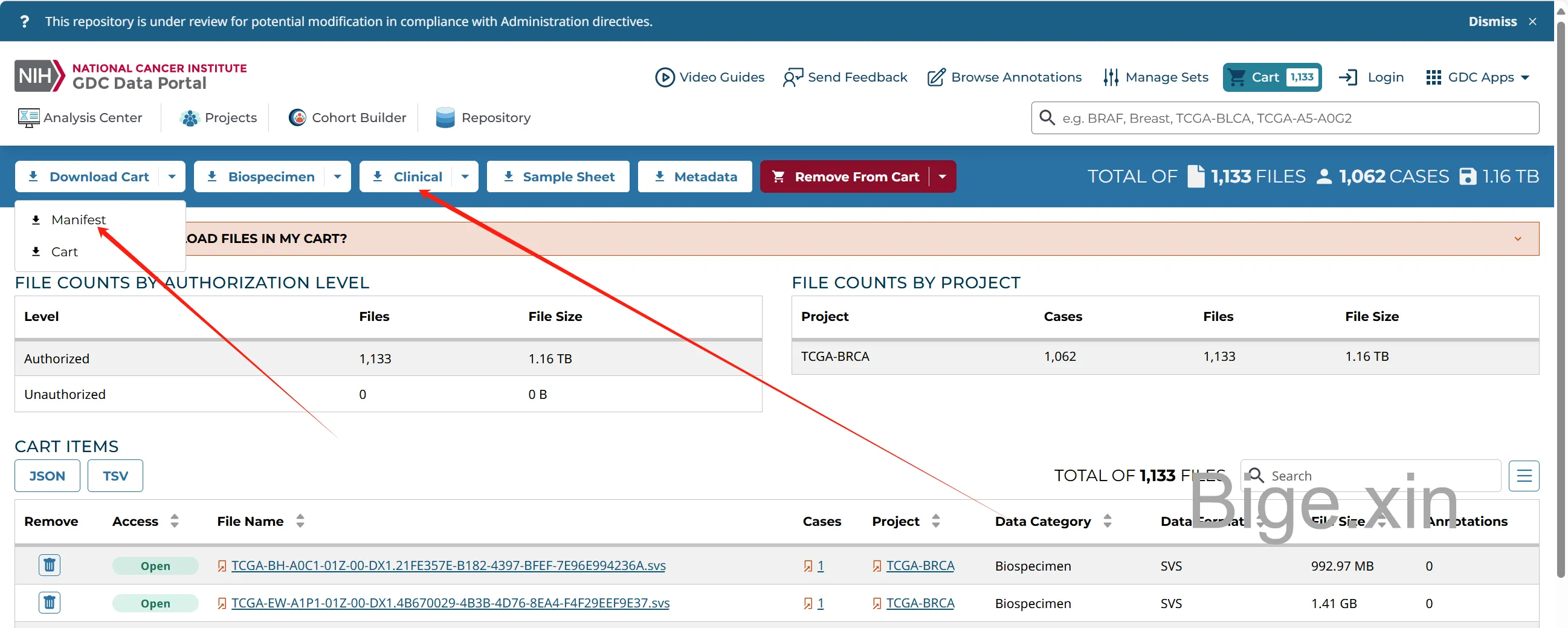
Task: Sort by the Access column
Action: coord(175,521)
